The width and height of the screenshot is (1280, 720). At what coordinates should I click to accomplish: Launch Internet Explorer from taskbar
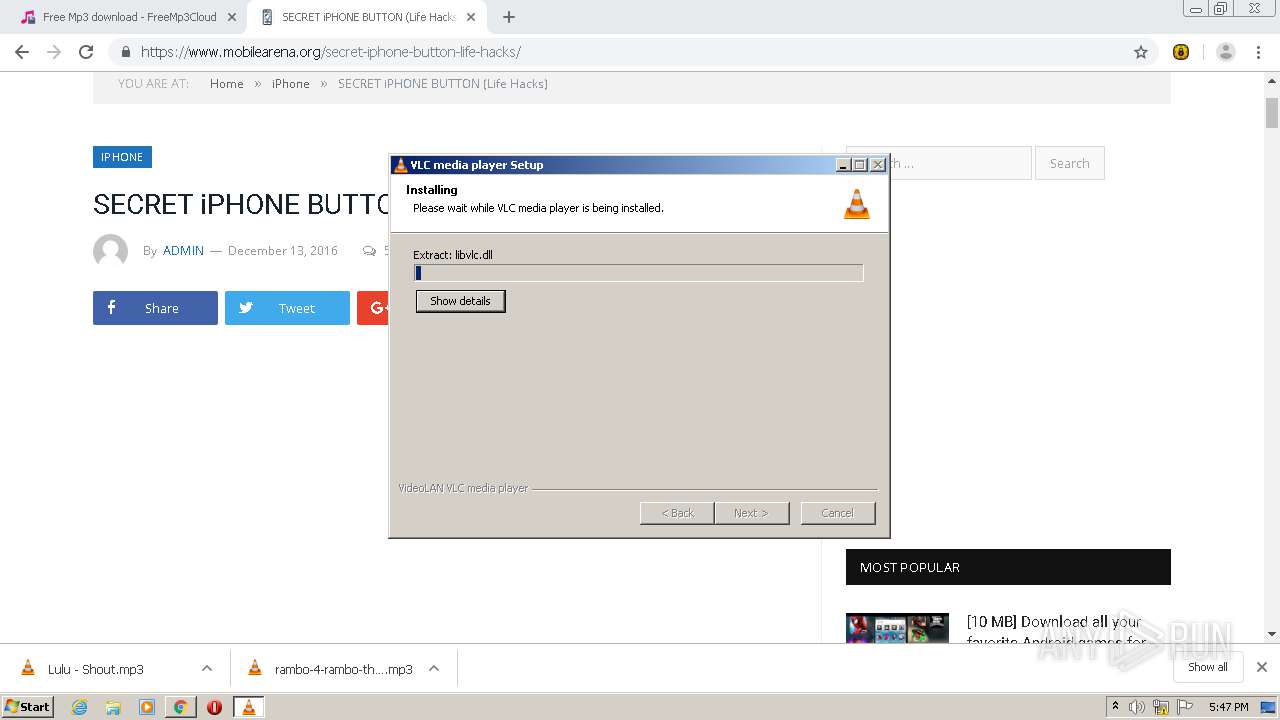(80, 707)
